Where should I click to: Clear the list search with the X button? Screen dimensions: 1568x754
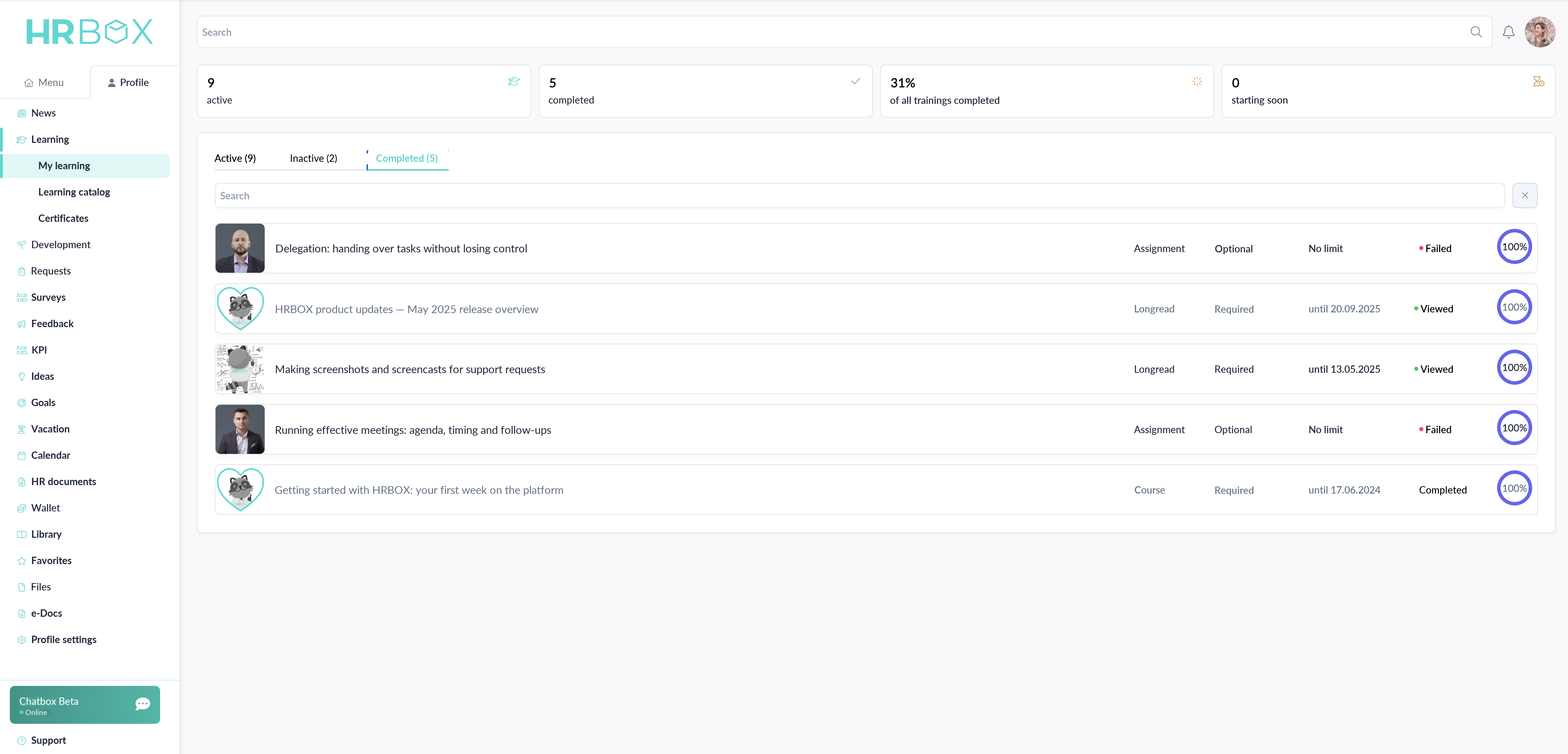point(1525,196)
